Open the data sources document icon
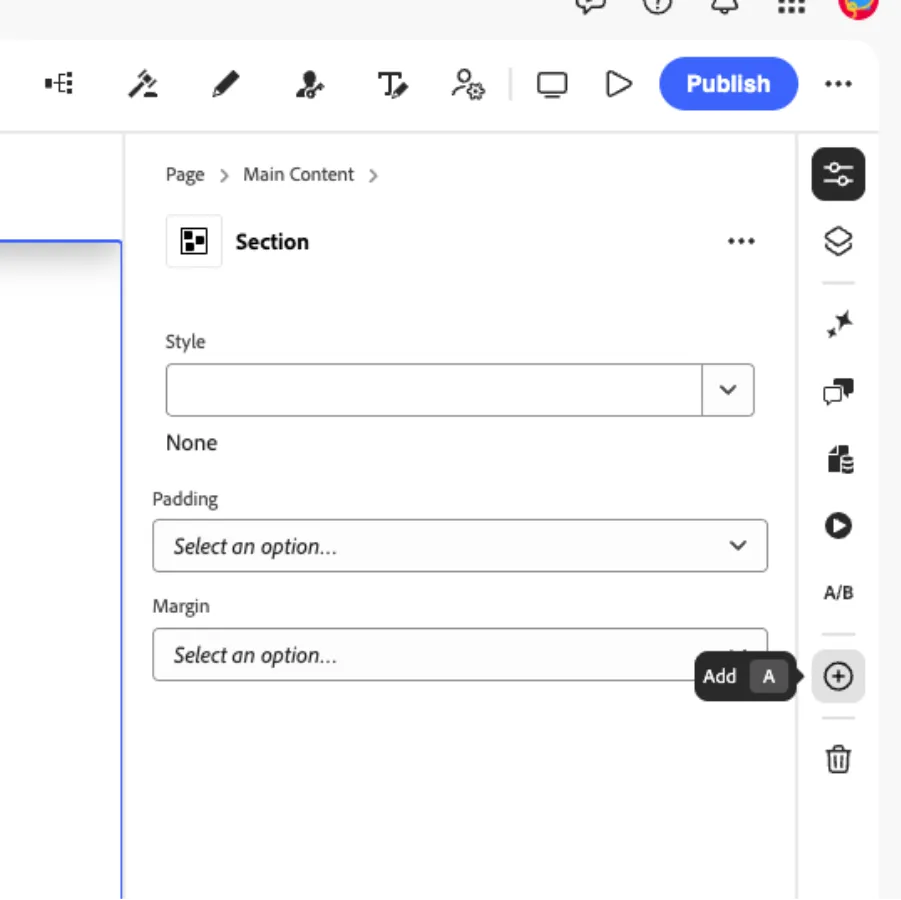Screen dimensions: 901x900 [x=840, y=459]
